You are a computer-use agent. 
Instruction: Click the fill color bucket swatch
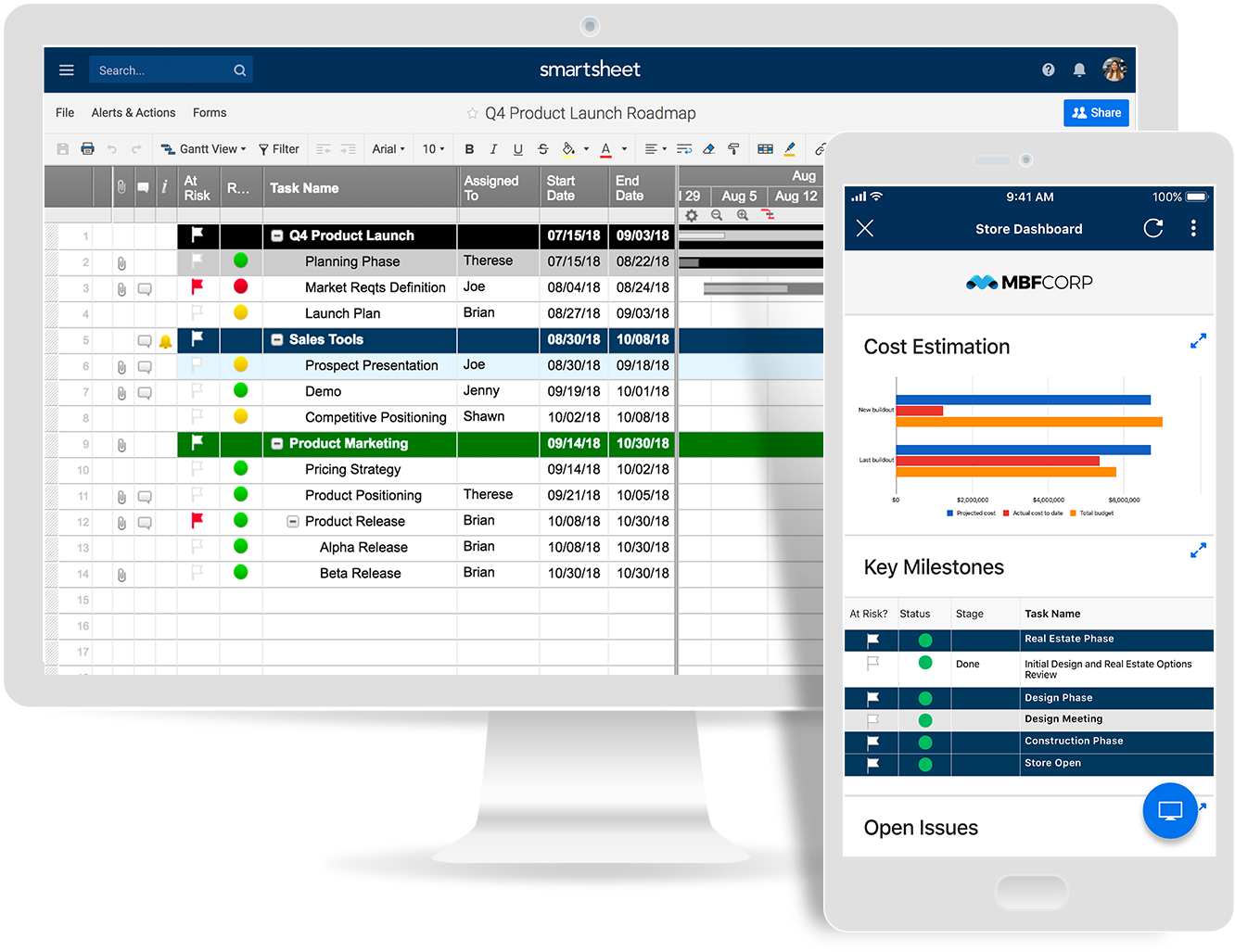coord(568,149)
